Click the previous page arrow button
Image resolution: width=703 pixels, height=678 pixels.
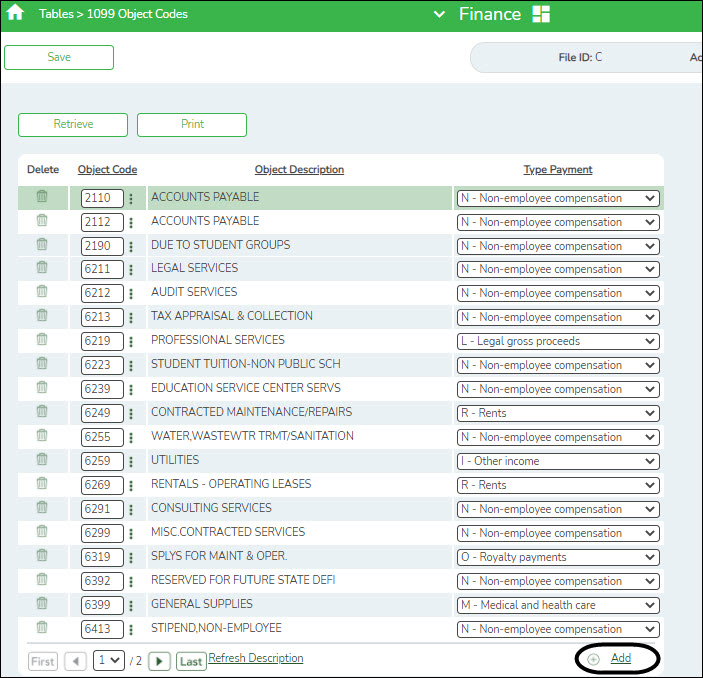[75, 661]
